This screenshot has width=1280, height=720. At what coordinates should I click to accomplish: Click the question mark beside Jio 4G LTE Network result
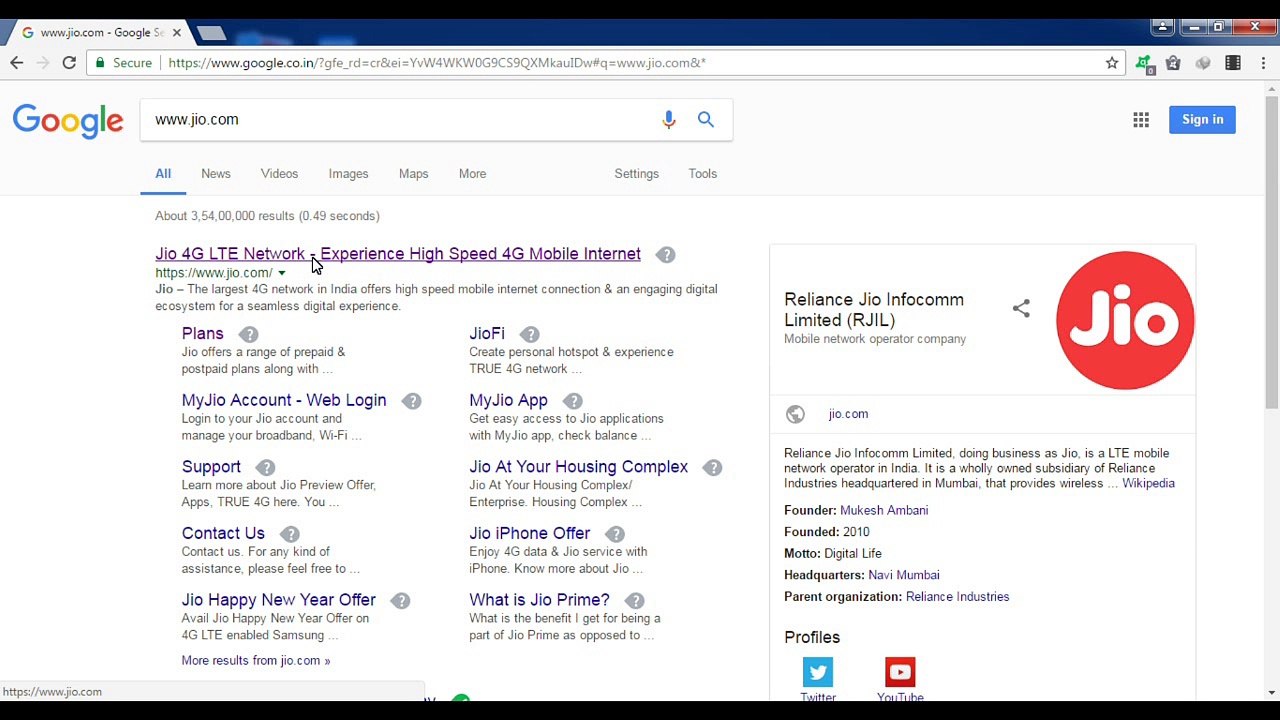point(666,255)
